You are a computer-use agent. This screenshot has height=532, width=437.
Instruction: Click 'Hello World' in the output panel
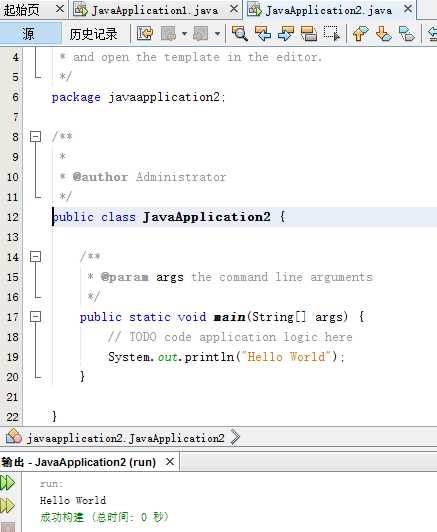click(73, 500)
